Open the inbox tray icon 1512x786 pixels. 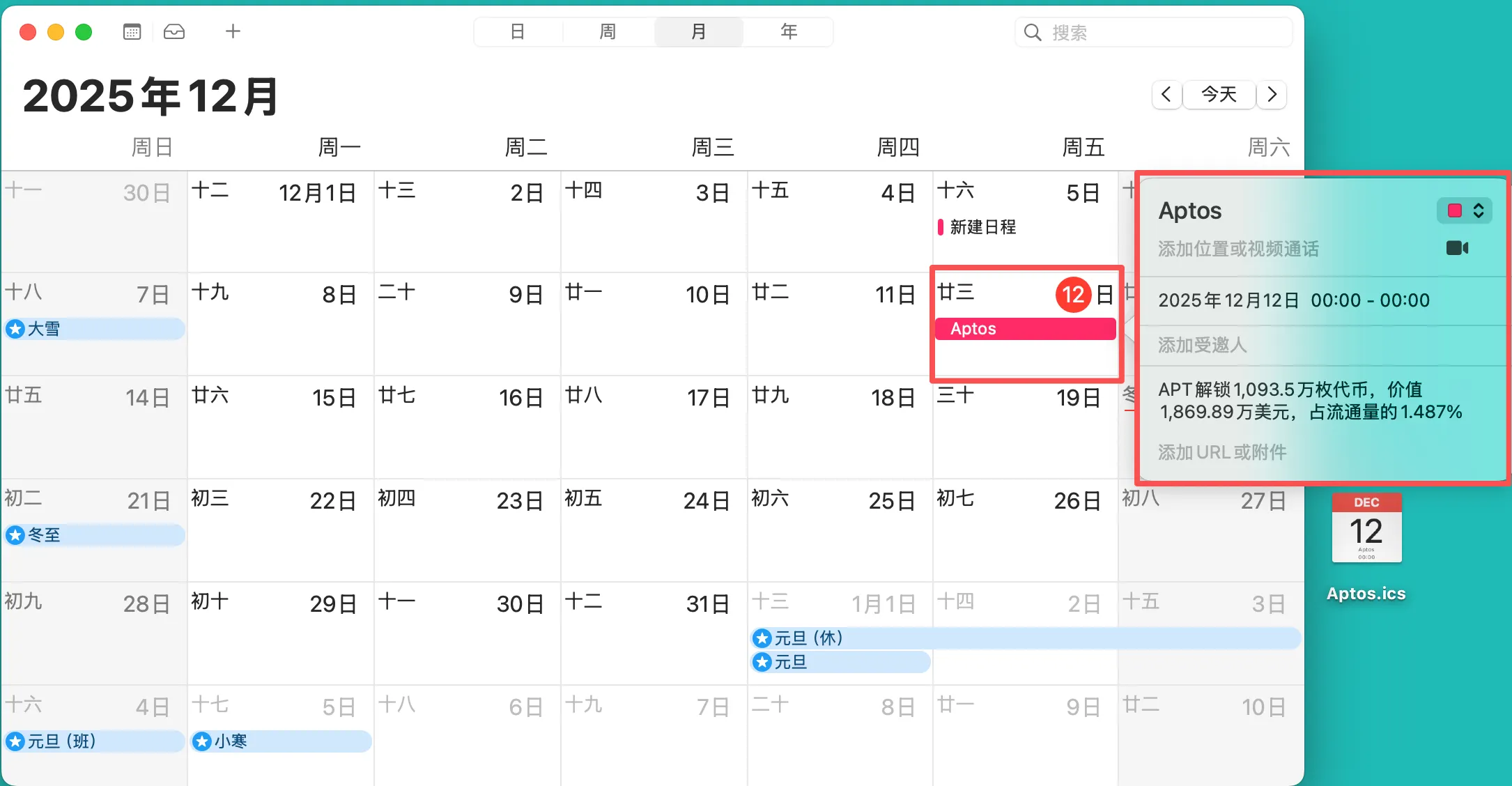pyautogui.click(x=174, y=32)
